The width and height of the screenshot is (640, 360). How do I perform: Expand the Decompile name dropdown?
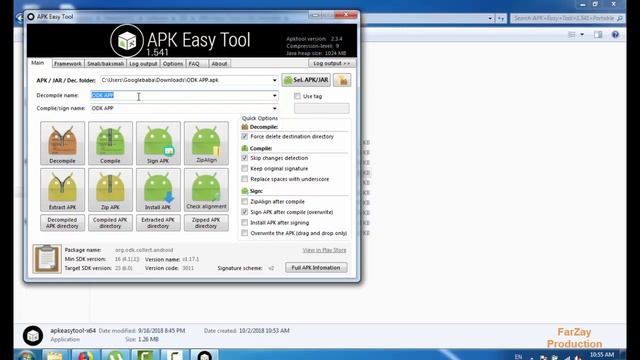274,96
